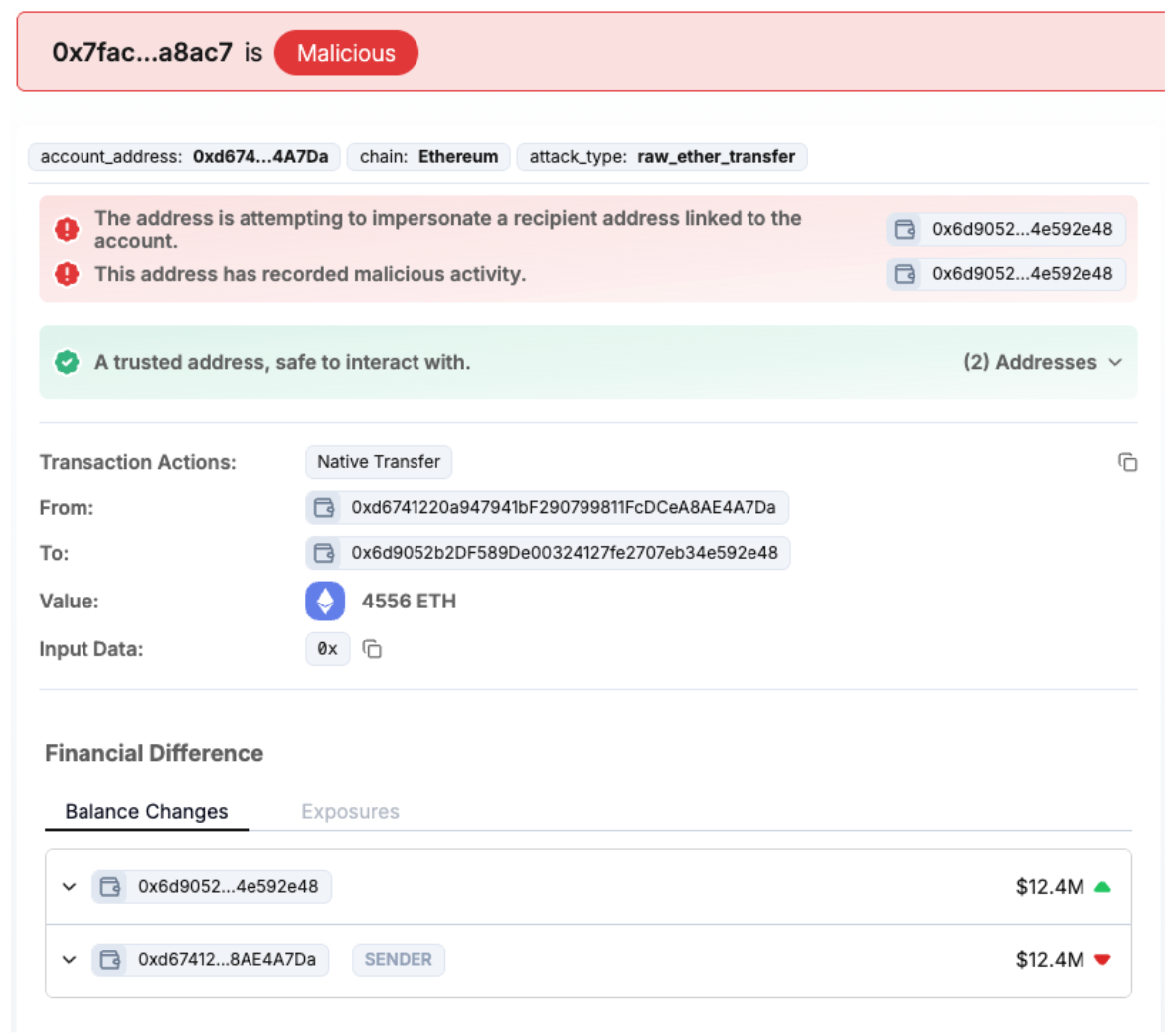
Task: Expand the 0xd67412...8AE4A7Da sender row
Action: [69, 960]
